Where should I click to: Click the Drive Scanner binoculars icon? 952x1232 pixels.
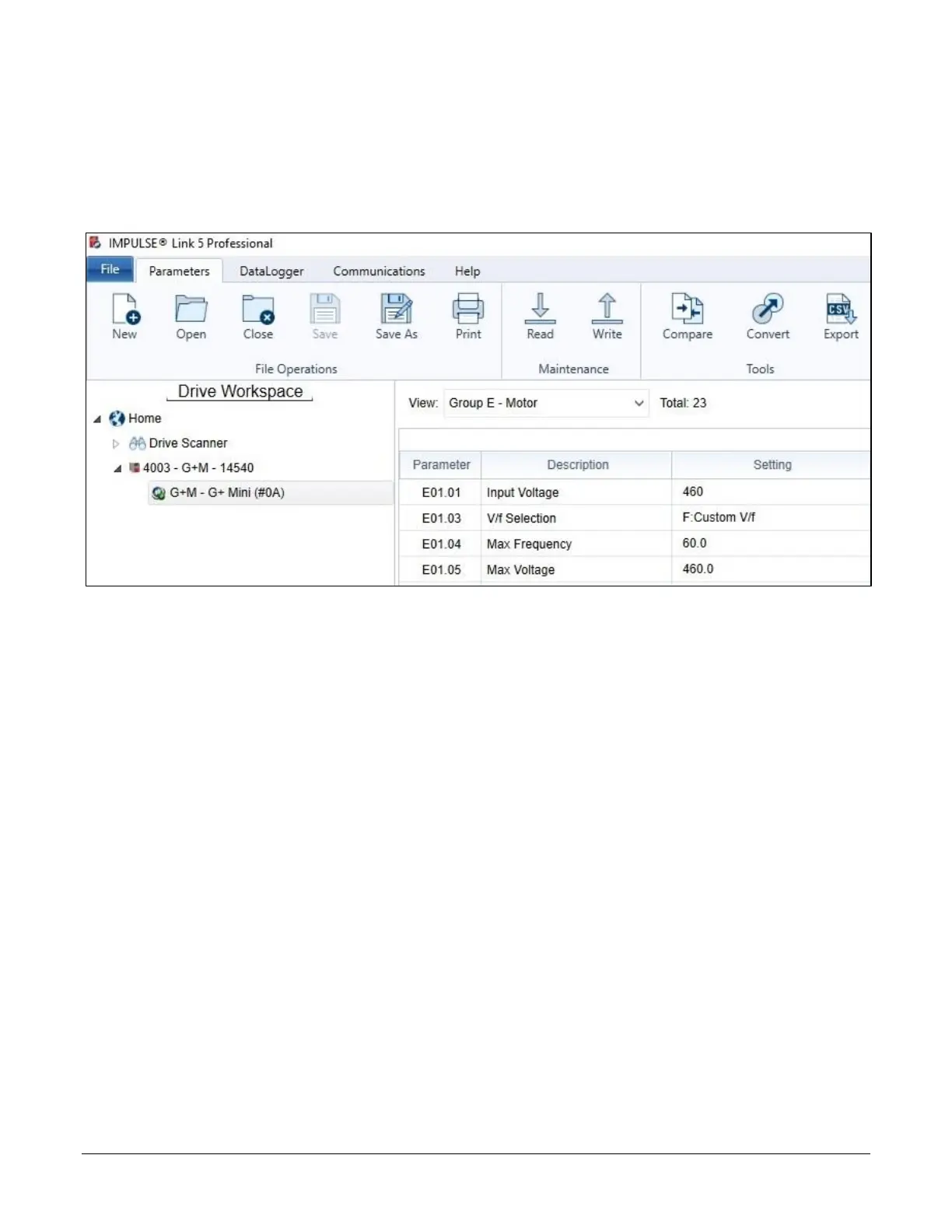(x=138, y=443)
